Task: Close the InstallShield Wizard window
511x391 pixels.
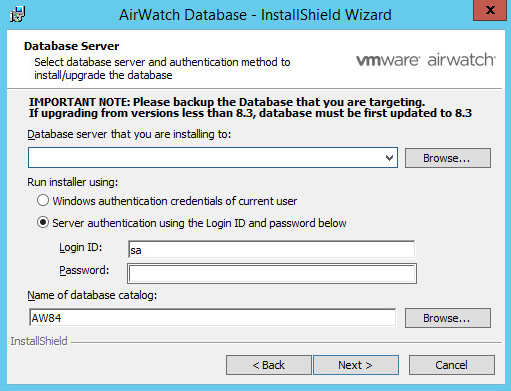Action: tap(490, 10)
